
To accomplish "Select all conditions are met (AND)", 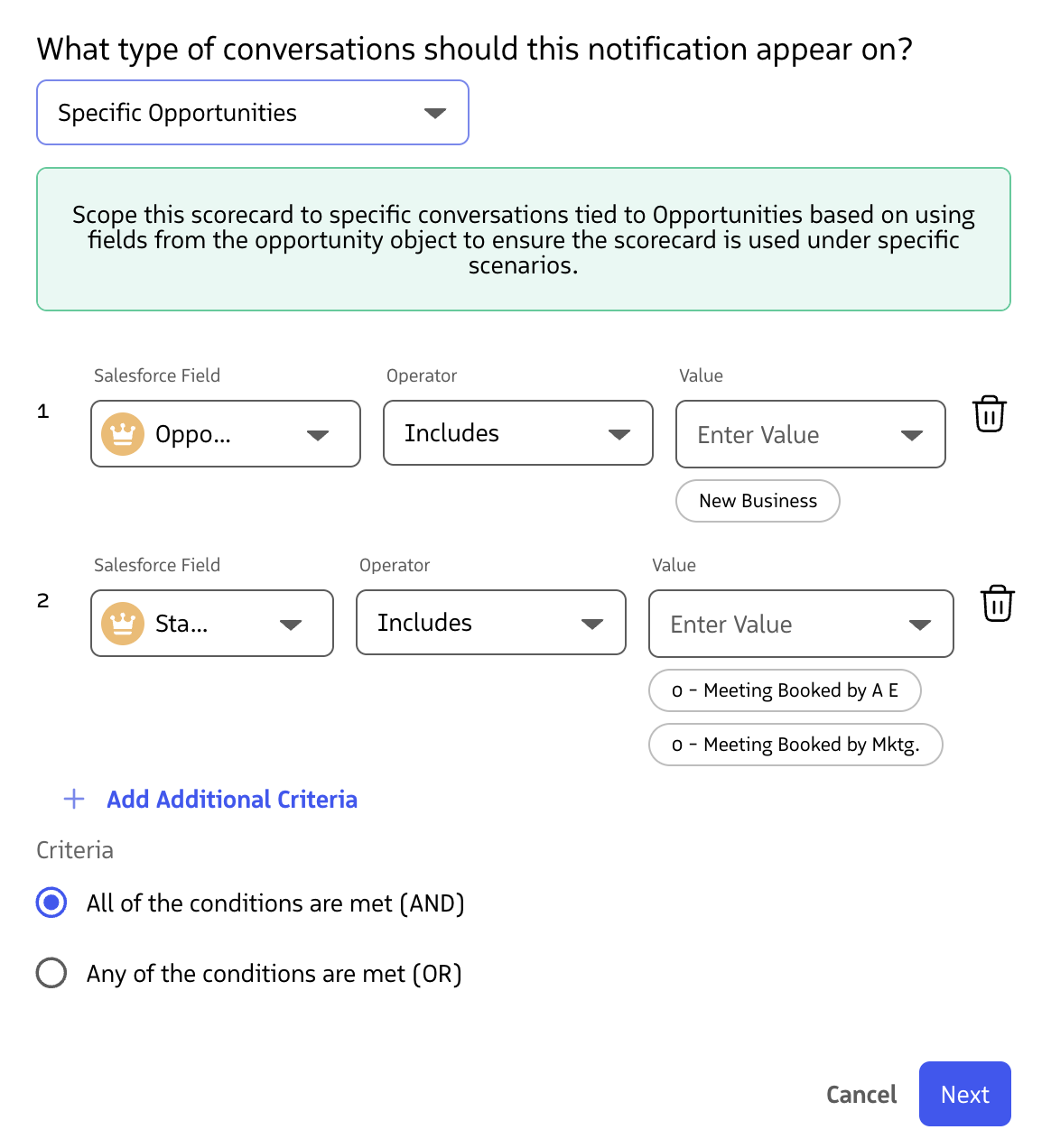I will (51, 902).
